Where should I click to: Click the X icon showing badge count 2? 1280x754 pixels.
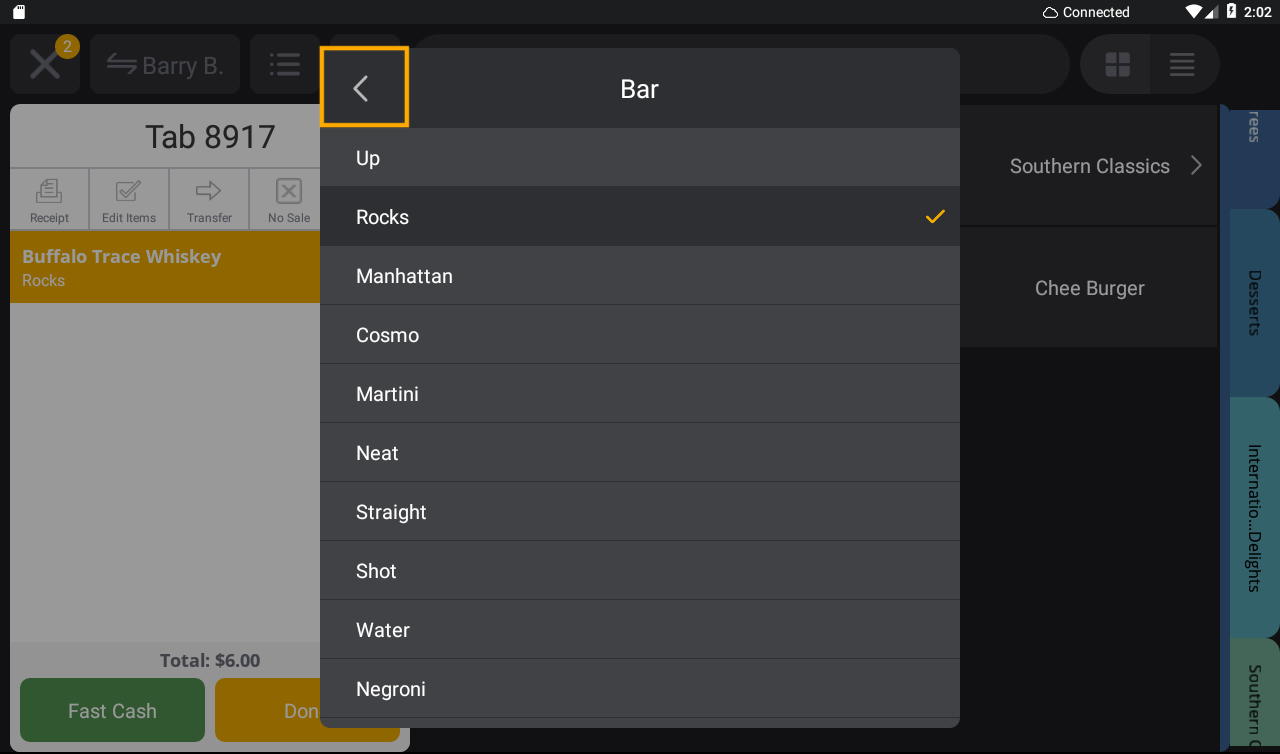point(44,64)
